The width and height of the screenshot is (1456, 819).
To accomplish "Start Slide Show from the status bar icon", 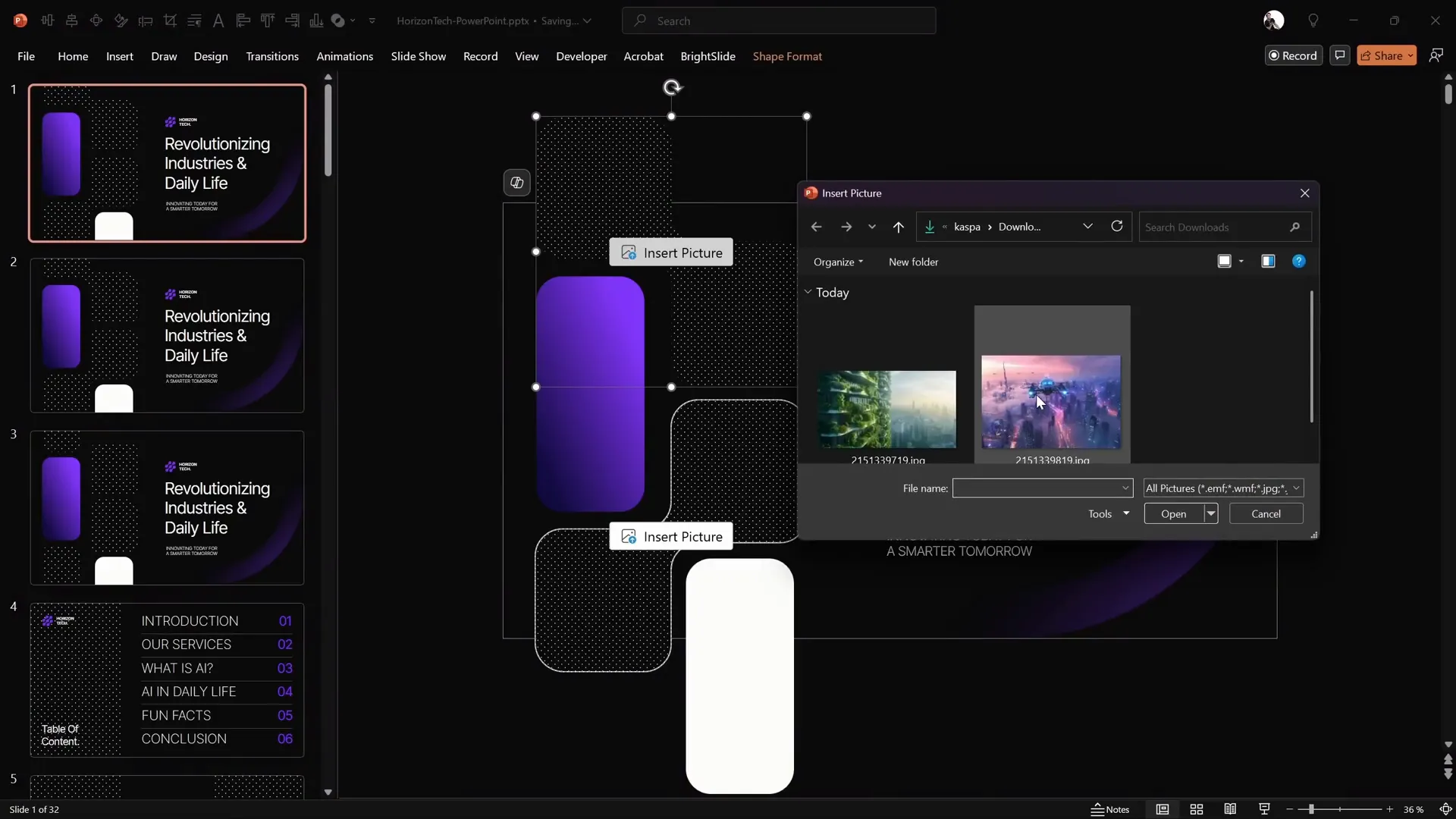I will (1264, 809).
